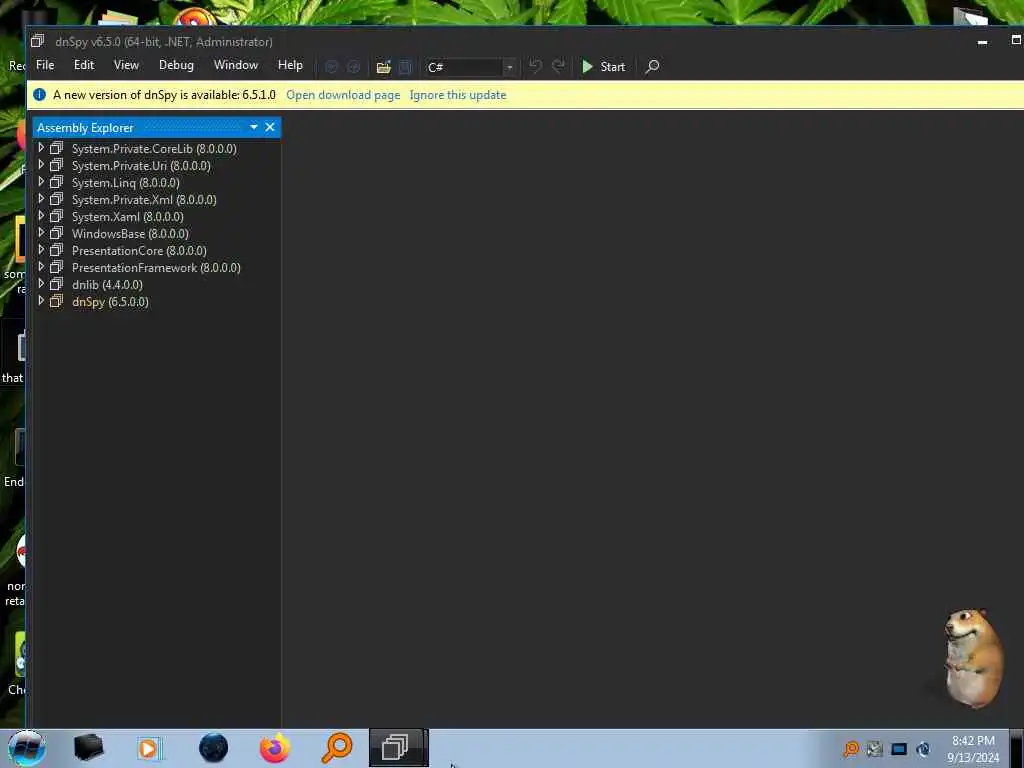Click the Undo arrow icon
Viewport: 1024px width, 768px height.
tap(536, 66)
